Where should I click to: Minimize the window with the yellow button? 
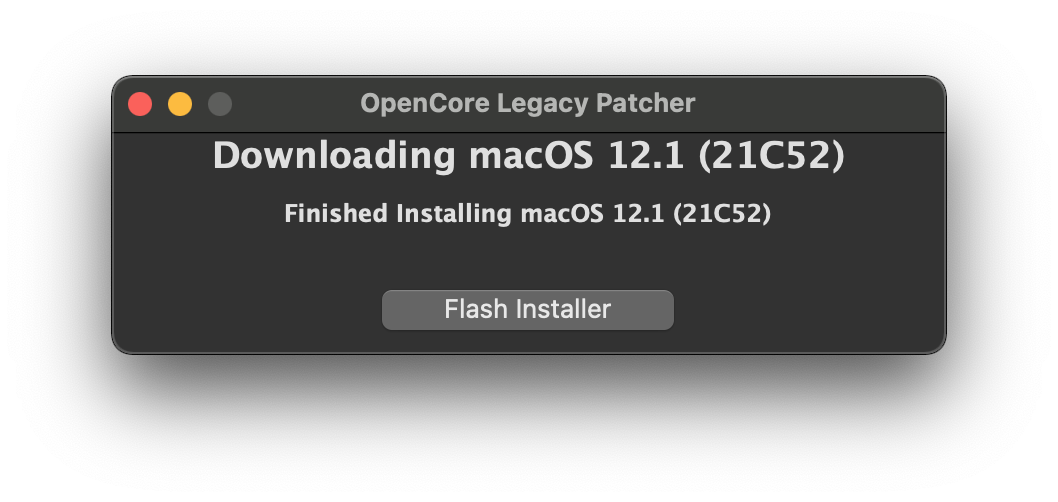pyautogui.click(x=180, y=104)
